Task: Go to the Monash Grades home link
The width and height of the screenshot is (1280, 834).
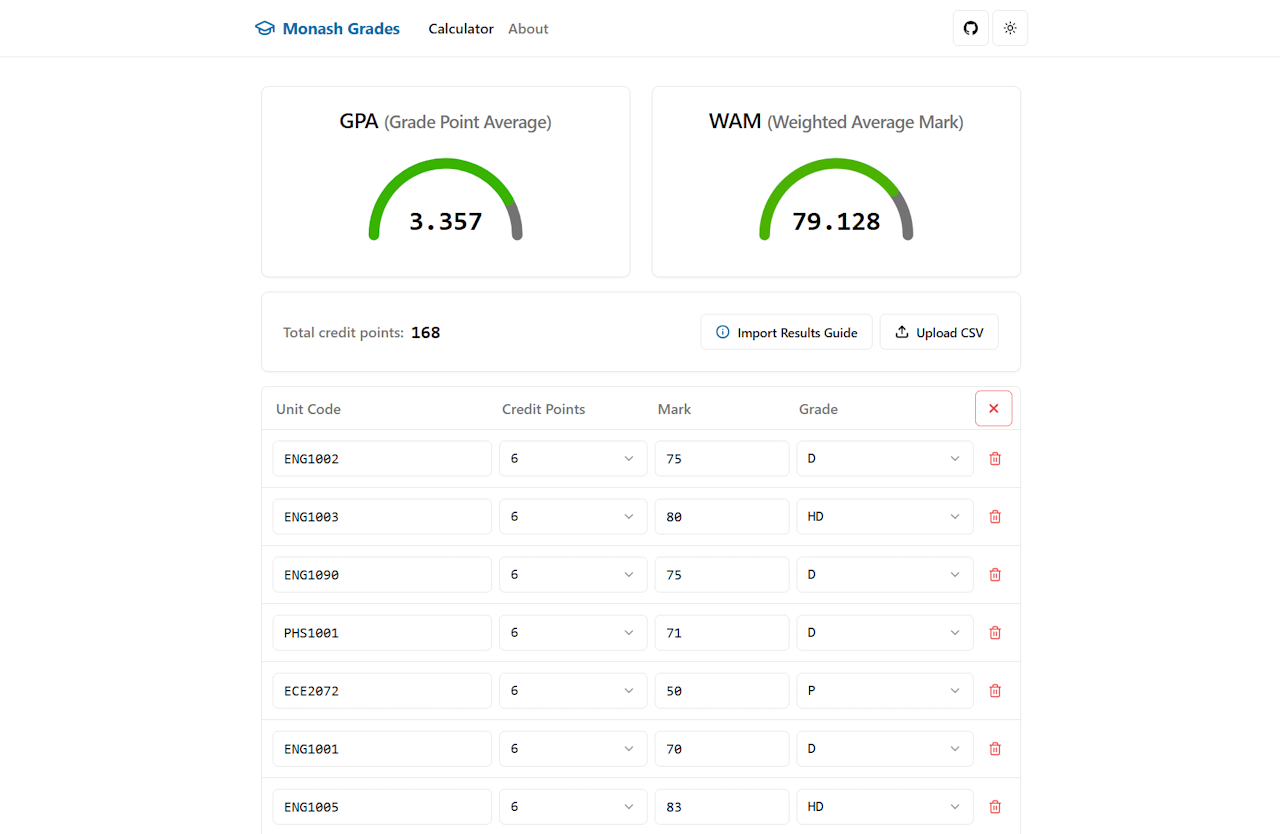Action: [x=327, y=29]
